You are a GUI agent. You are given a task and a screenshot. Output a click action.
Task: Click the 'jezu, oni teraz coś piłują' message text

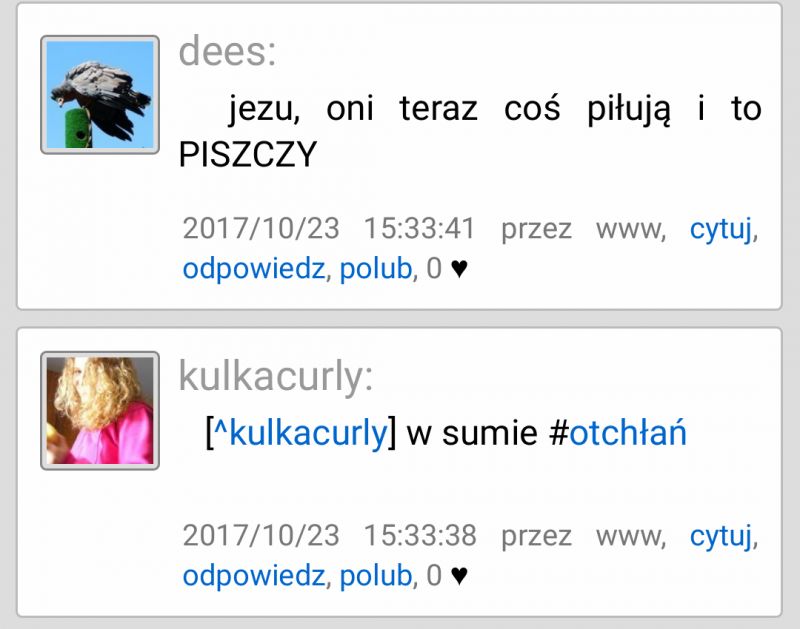tap(449, 109)
